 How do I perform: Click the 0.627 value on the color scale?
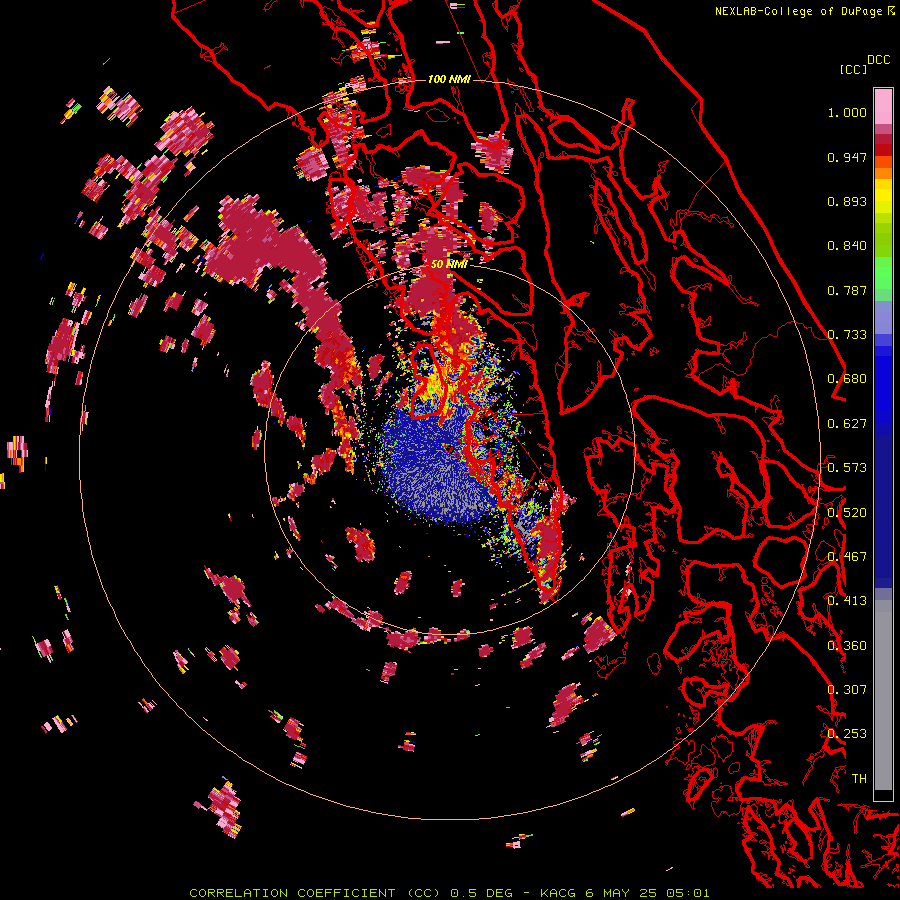click(847, 424)
